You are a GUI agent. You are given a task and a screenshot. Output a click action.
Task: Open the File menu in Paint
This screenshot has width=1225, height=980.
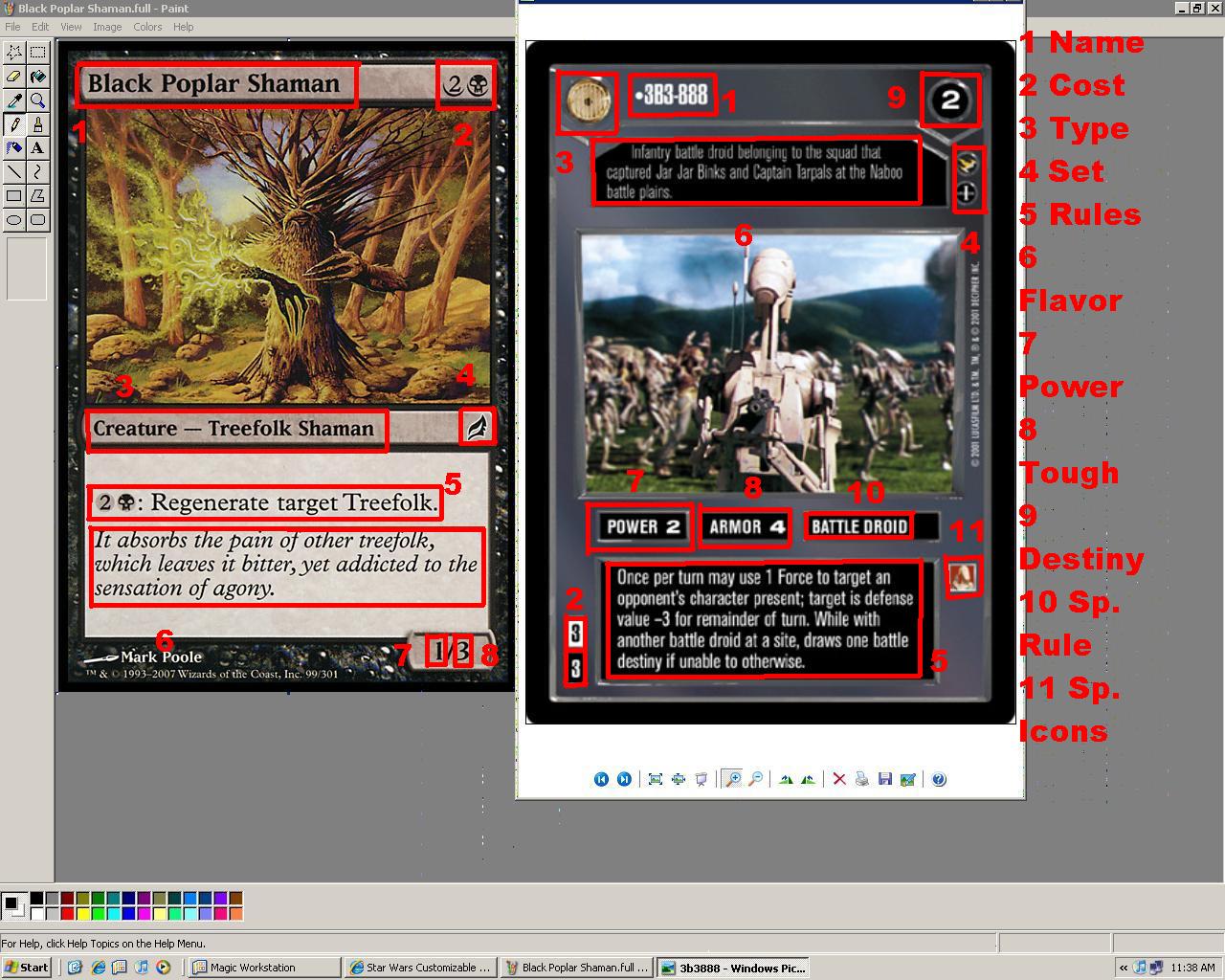[x=13, y=27]
